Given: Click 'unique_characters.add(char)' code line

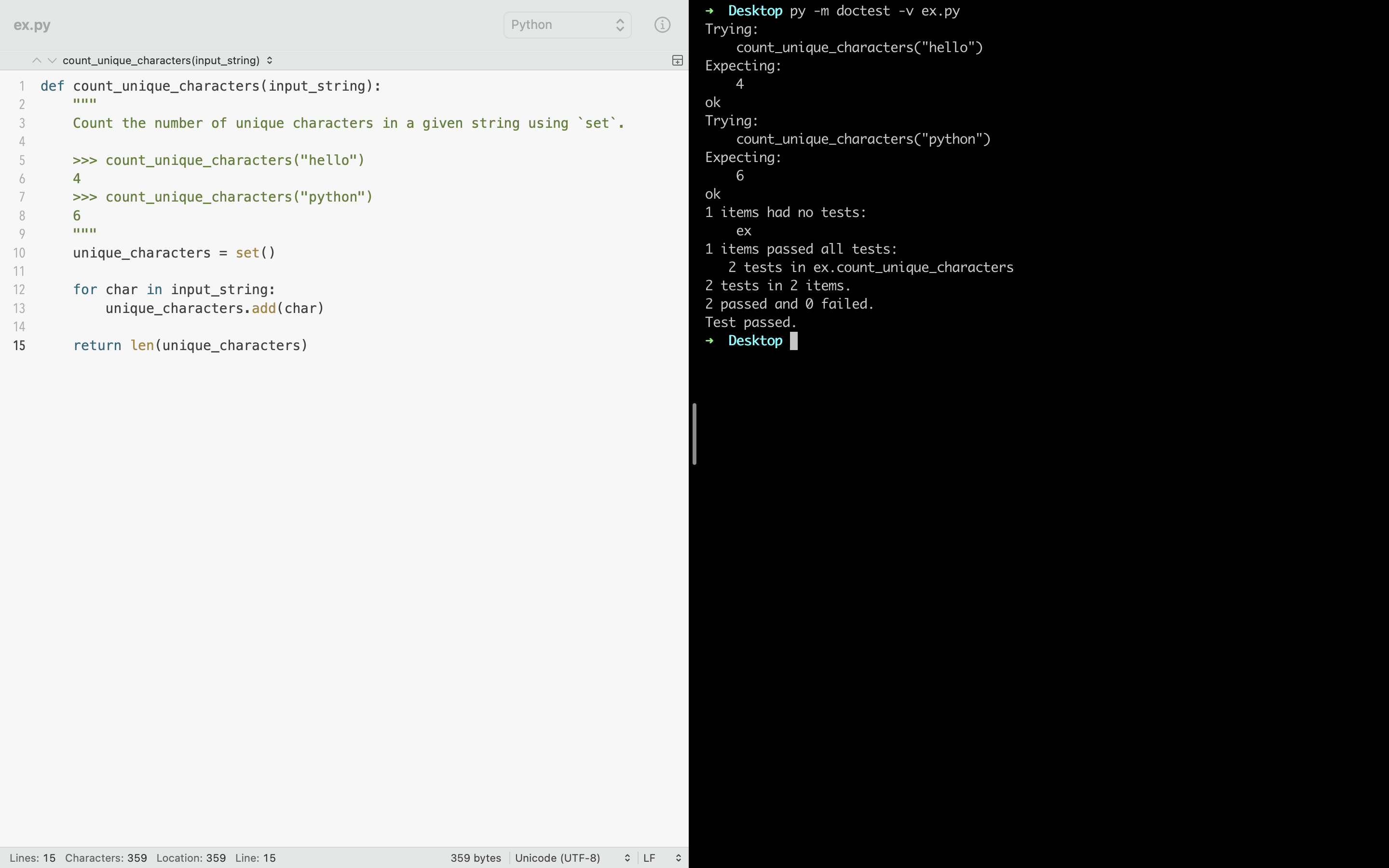Looking at the screenshot, I should click(215, 308).
